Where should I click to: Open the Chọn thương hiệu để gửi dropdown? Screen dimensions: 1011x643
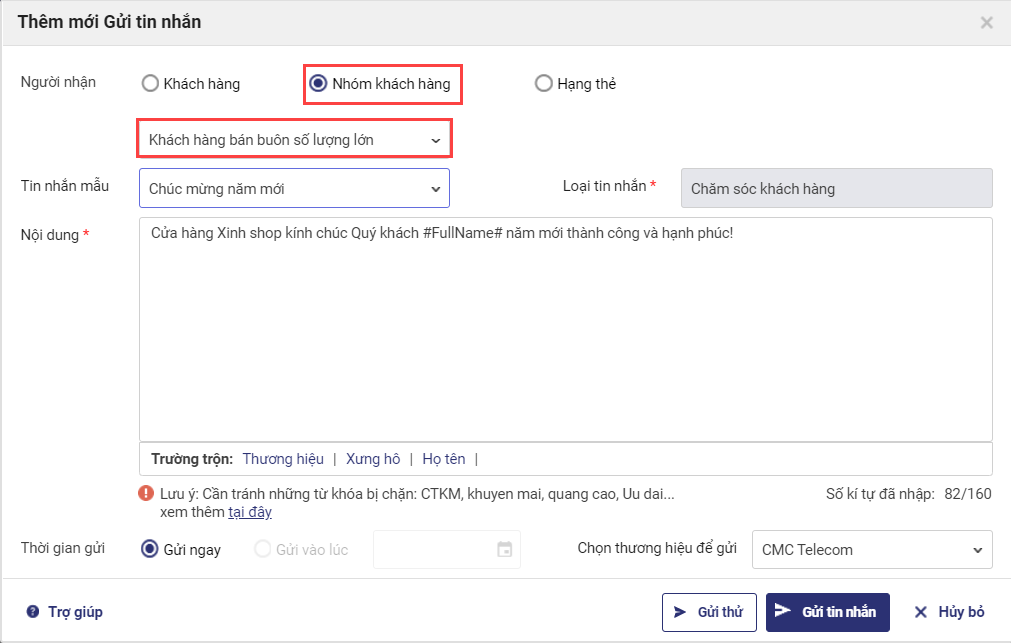pyautogui.click(x=871, y=549)
